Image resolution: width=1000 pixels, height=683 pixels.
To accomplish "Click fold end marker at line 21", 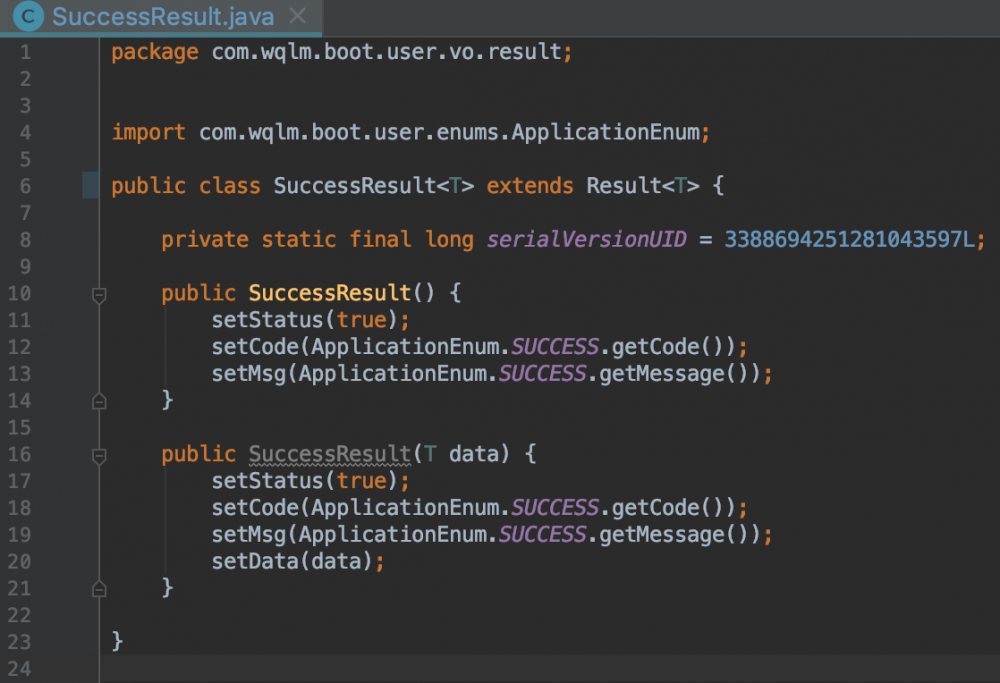I will 99,588.
